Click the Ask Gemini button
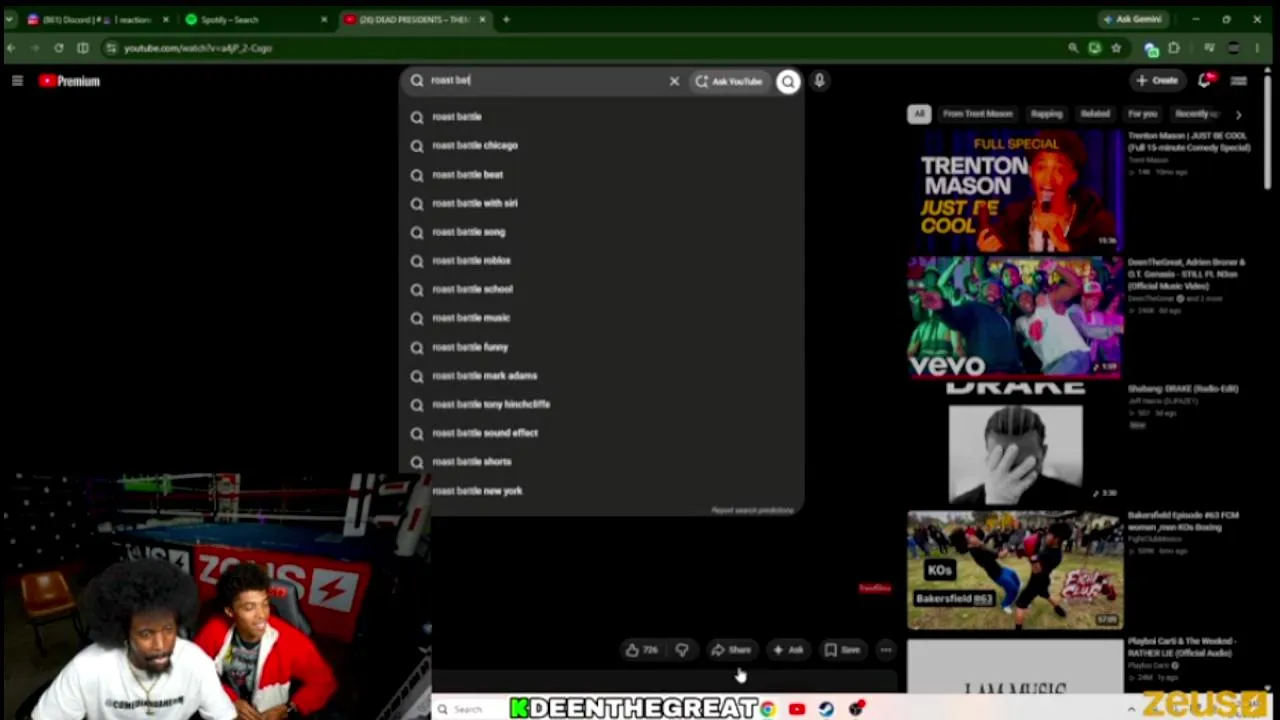This screenshot has height=720, width=1280. tap(1132, 19)
